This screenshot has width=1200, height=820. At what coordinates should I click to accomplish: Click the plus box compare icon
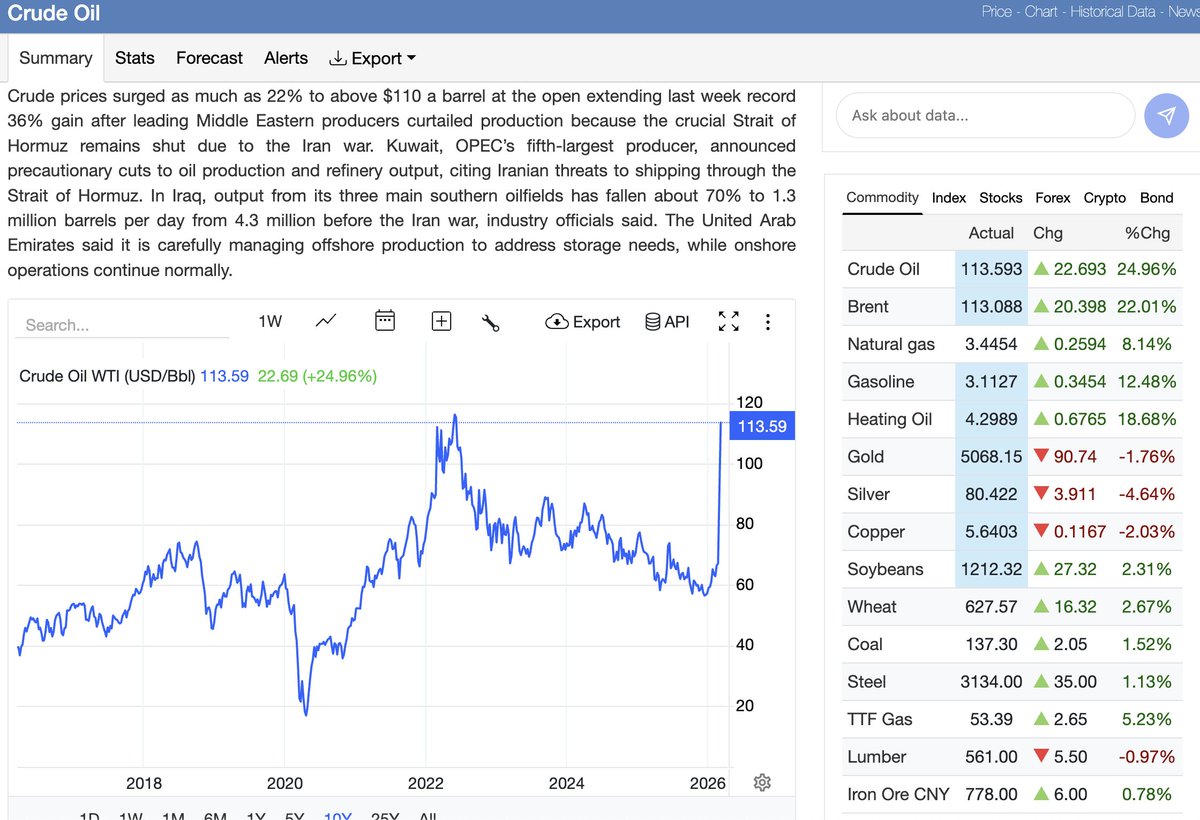click(442, 321)
